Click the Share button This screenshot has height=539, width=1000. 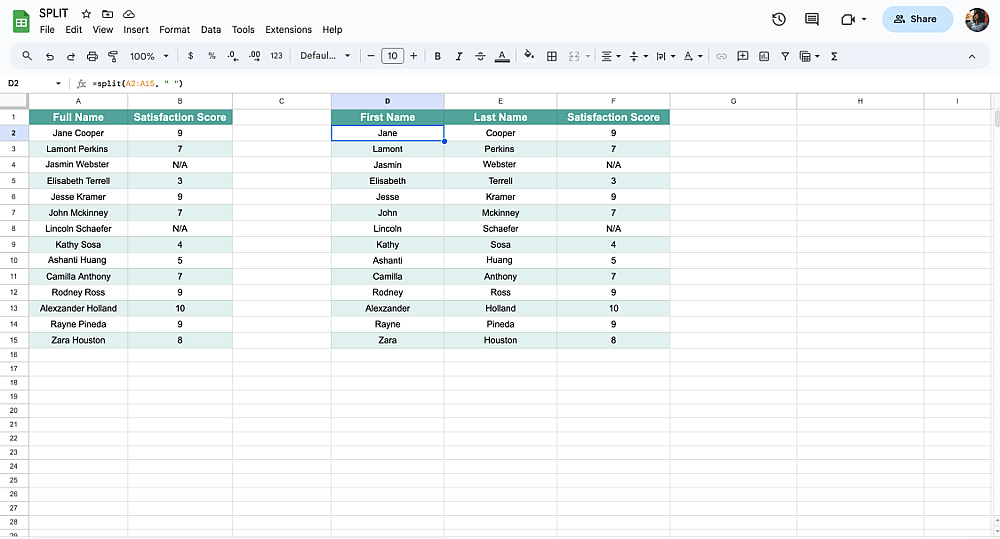pos(916,19)
